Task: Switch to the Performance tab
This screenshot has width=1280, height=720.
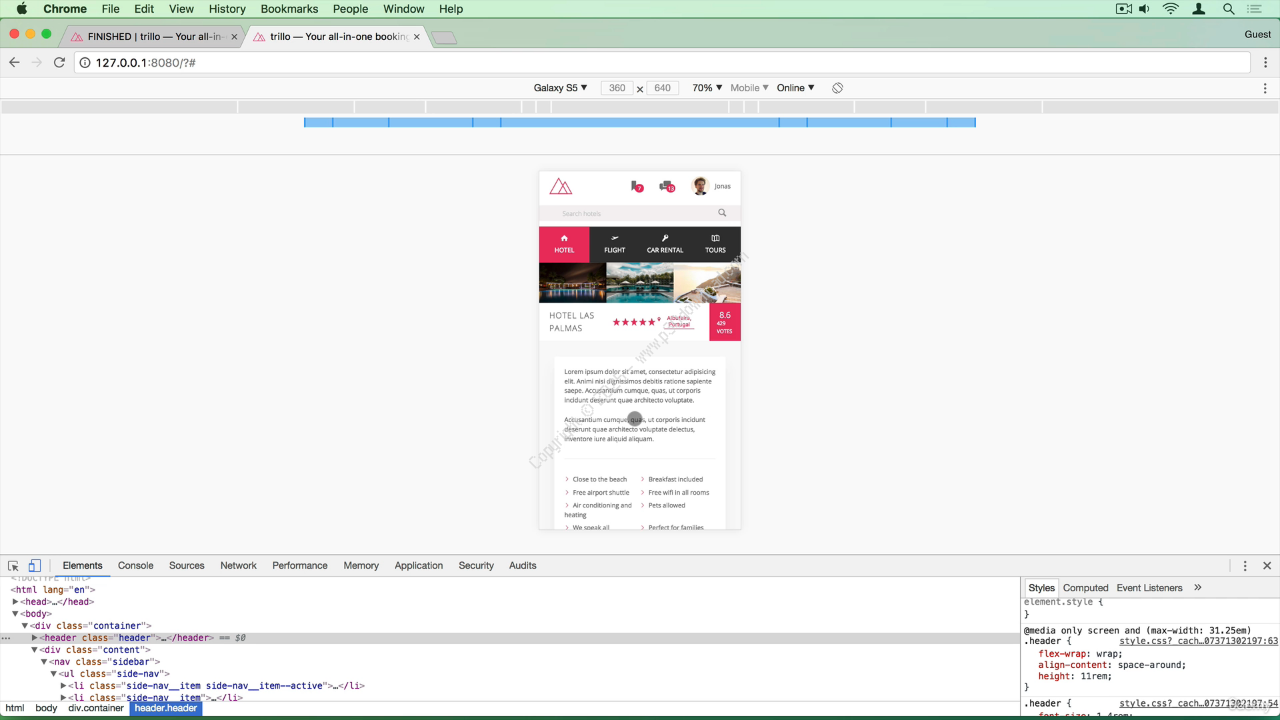Action: (300, 566)
